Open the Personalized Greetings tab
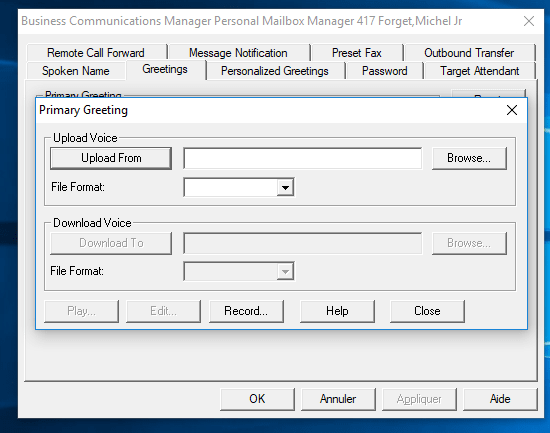The image size is (550, 433). (x=275, y=71)
